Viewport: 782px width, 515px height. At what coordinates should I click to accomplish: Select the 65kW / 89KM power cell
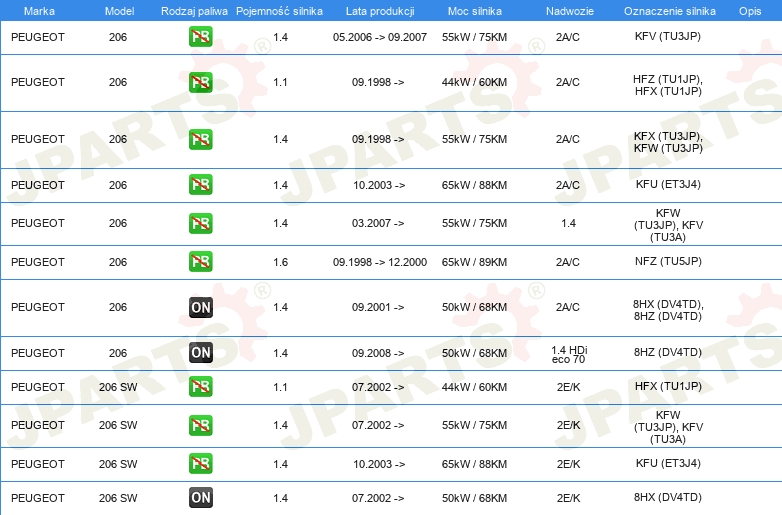click(x=474, y=262)
